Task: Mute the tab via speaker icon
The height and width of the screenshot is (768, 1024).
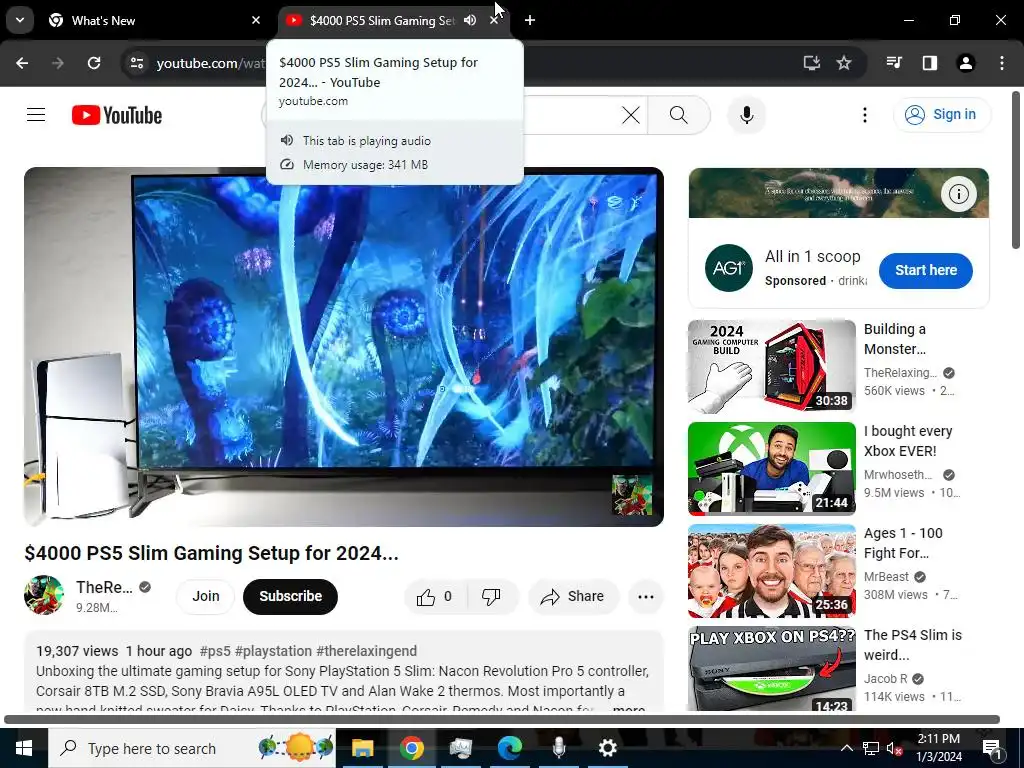Action: (470, 20)
